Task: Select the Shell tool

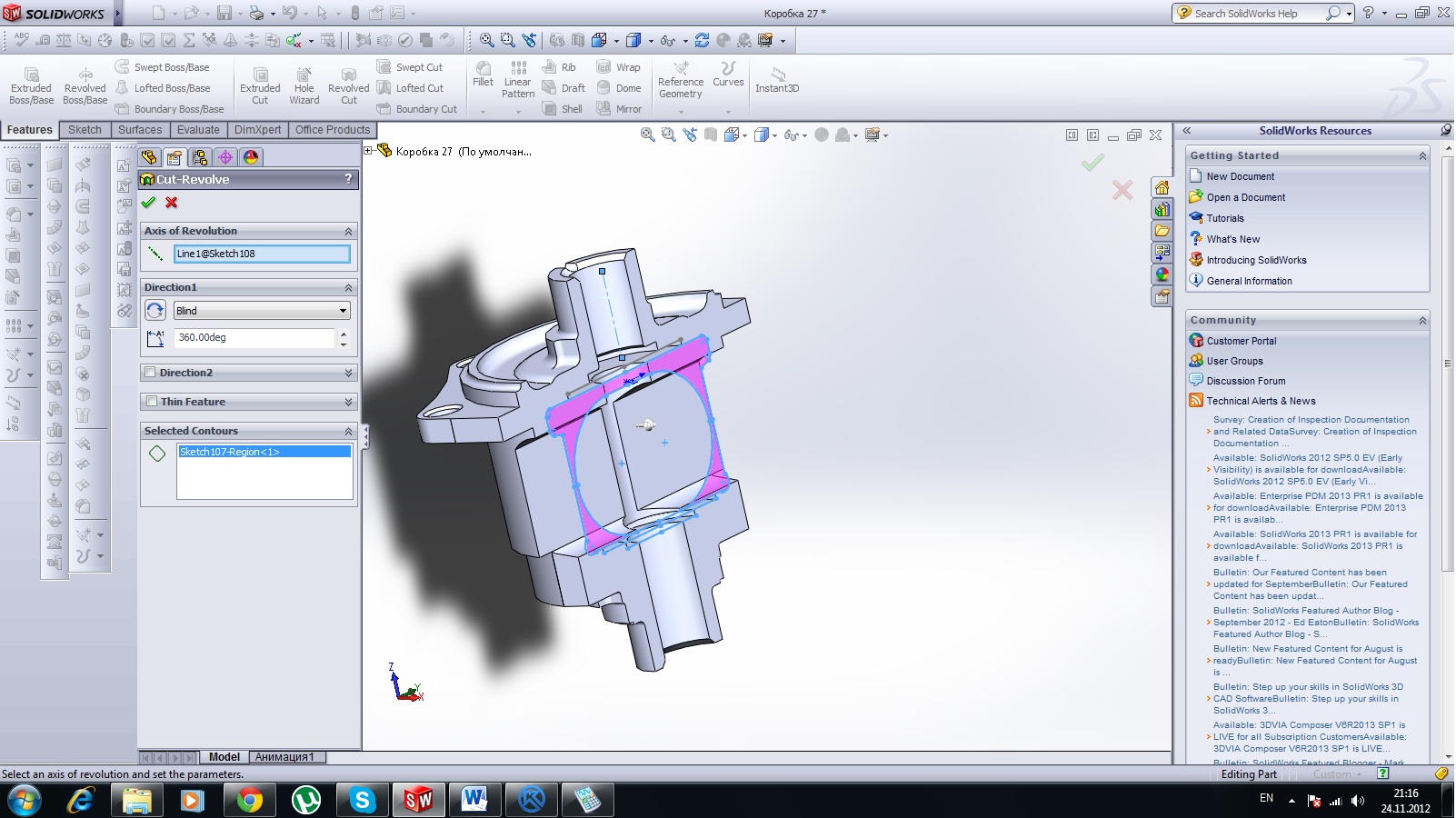Action: click(563, 109)
